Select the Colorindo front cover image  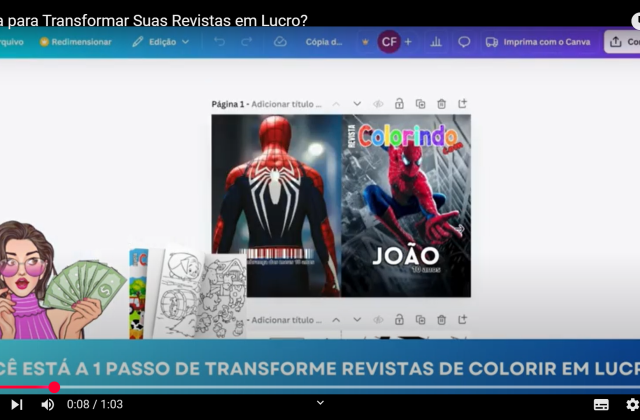(x=406, y=206)
